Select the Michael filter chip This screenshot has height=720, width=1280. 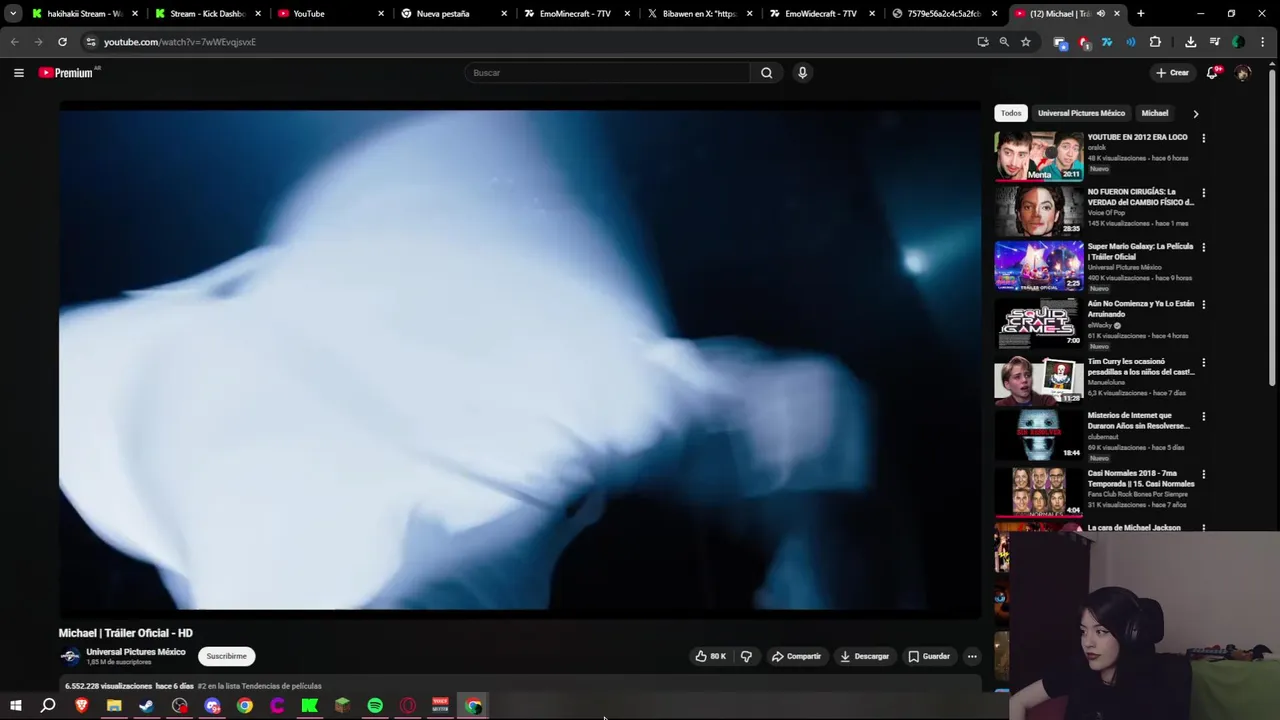(x=1155, y=113)
